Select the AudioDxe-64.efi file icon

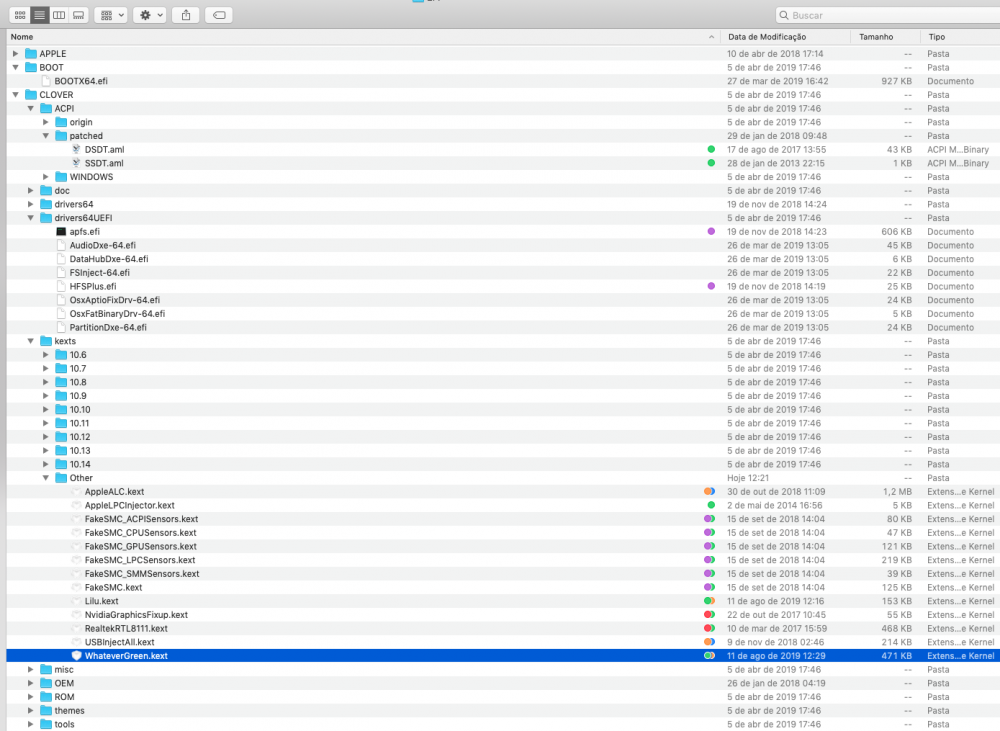(x=61, y=245)
